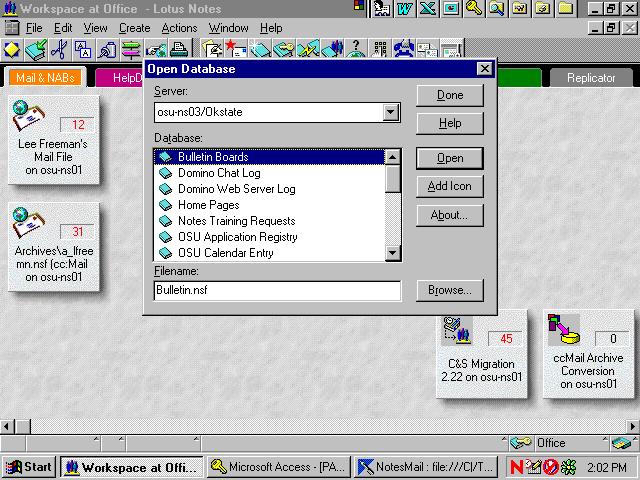Close the Open Database dialog

pos(484,69)
